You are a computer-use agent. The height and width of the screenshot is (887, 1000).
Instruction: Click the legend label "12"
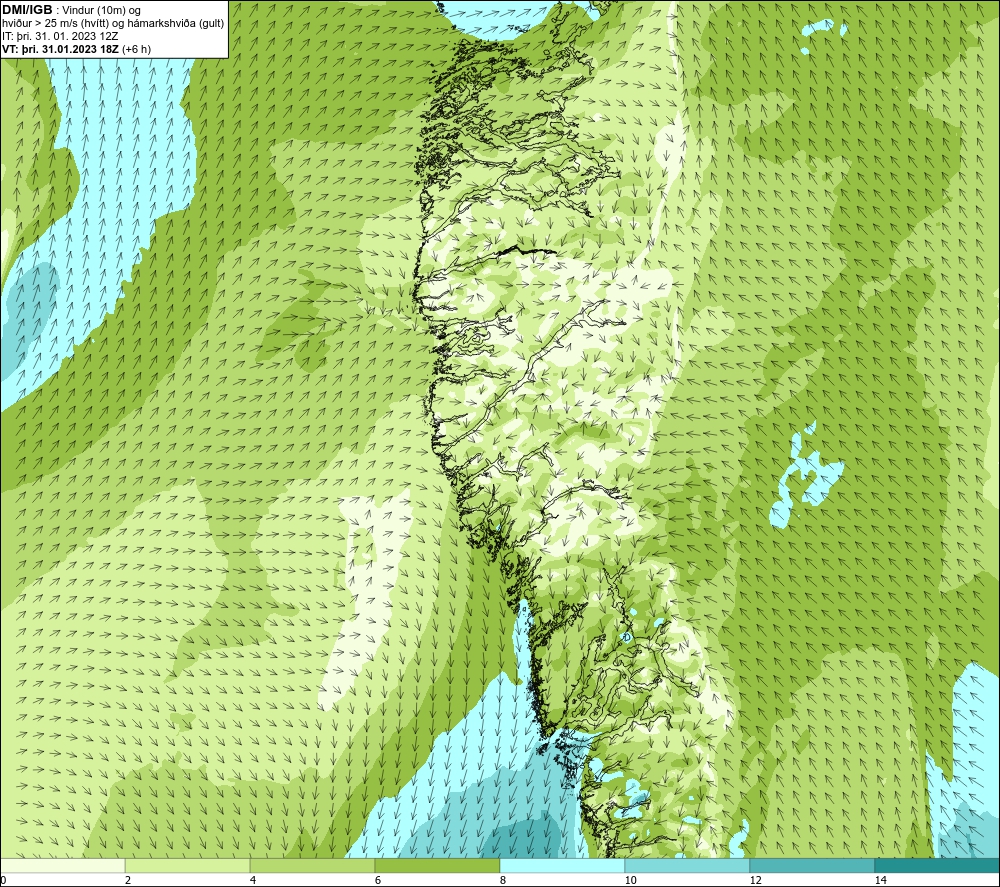click(755, 880)
